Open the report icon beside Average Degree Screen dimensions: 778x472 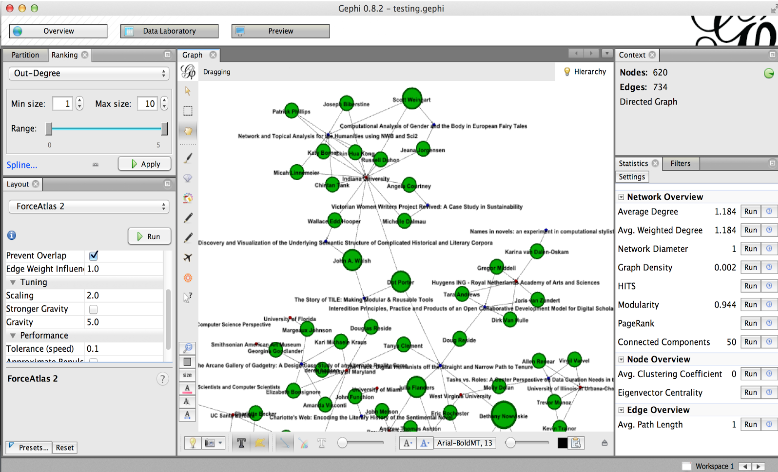point(769,211)
